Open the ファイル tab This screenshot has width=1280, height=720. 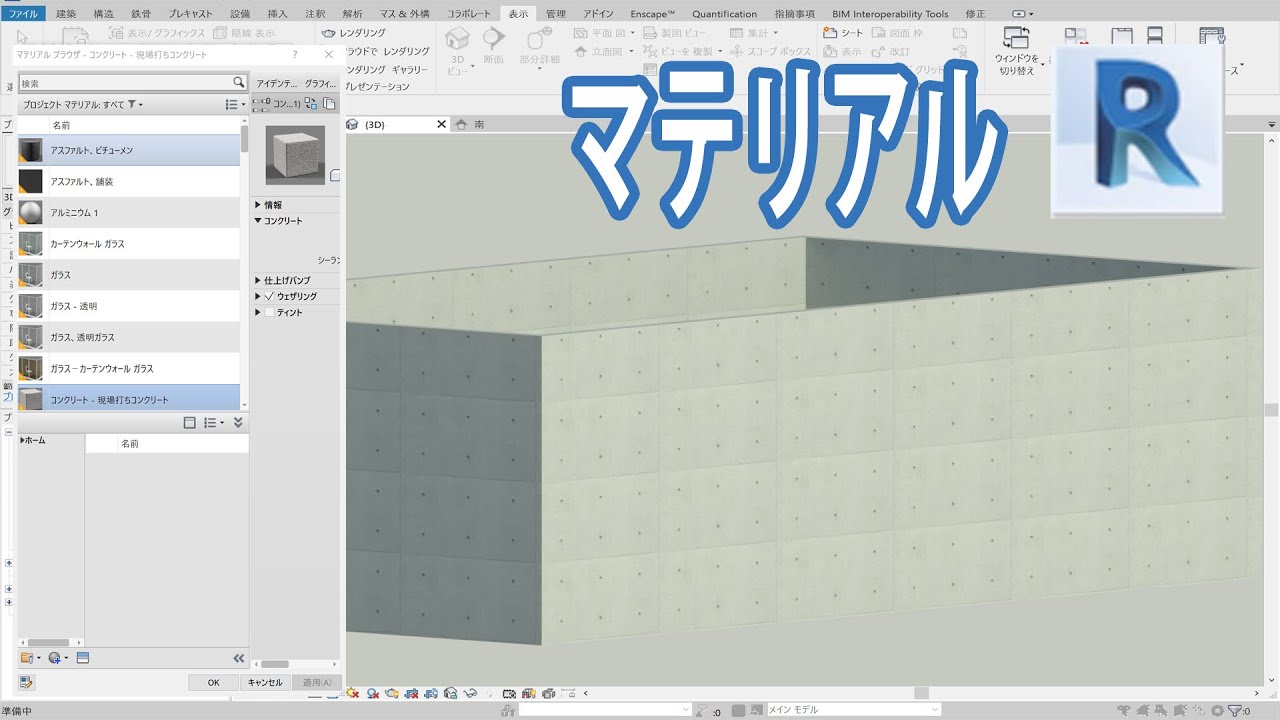(x=23, y=14)
